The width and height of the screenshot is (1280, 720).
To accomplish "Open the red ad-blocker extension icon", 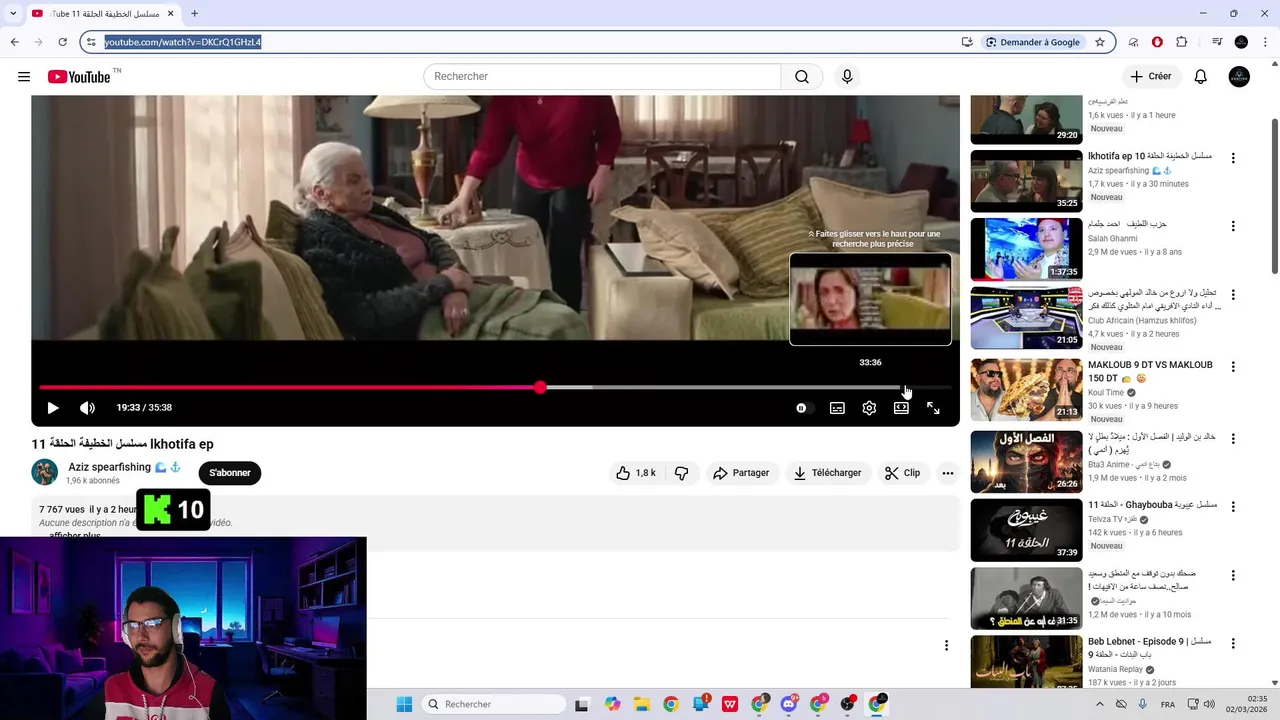I will [1157, 42].
